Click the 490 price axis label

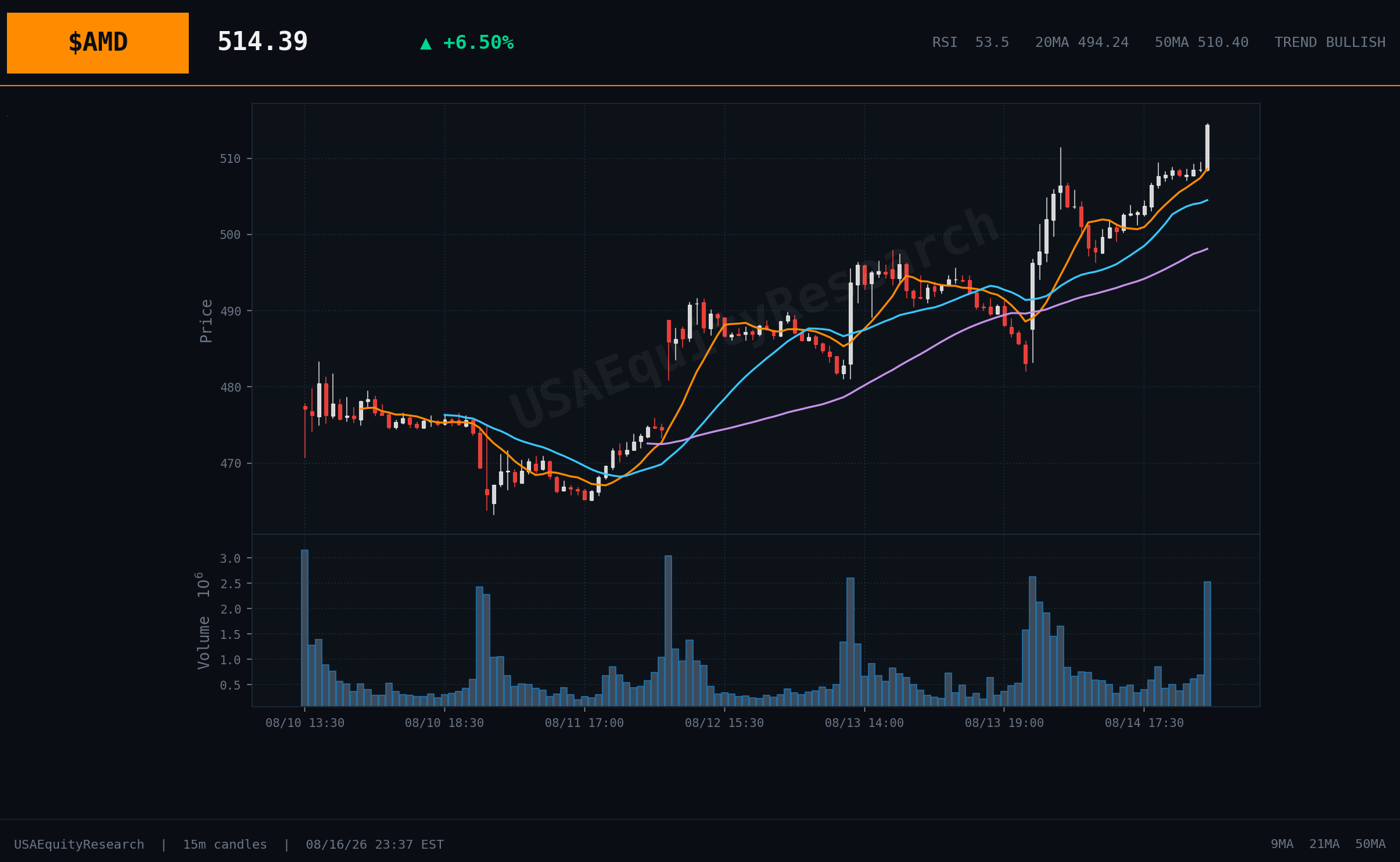[231, 311]
